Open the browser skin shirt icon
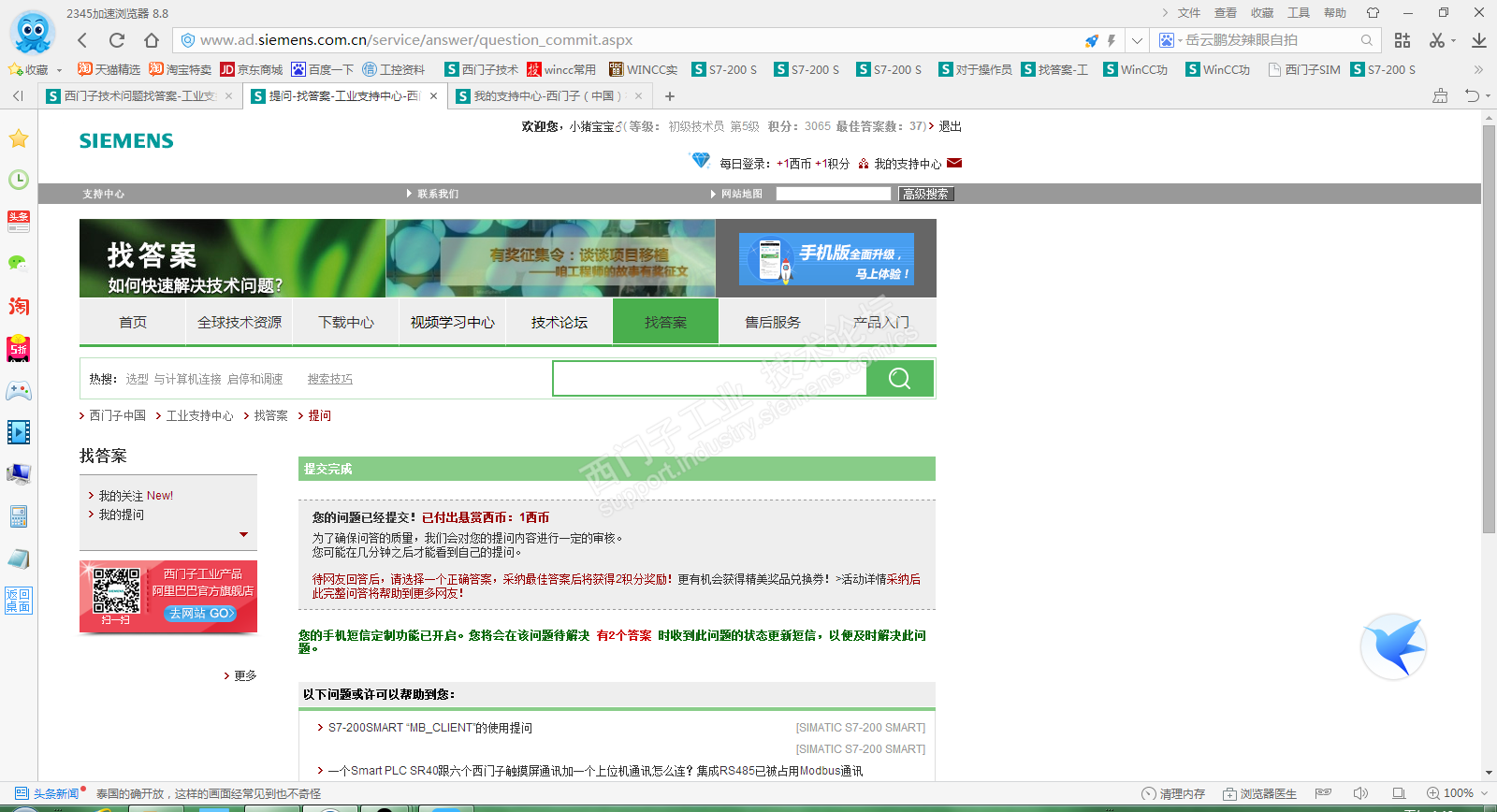Screen dimensions: 1497x812 click(x=1373, y=13)
